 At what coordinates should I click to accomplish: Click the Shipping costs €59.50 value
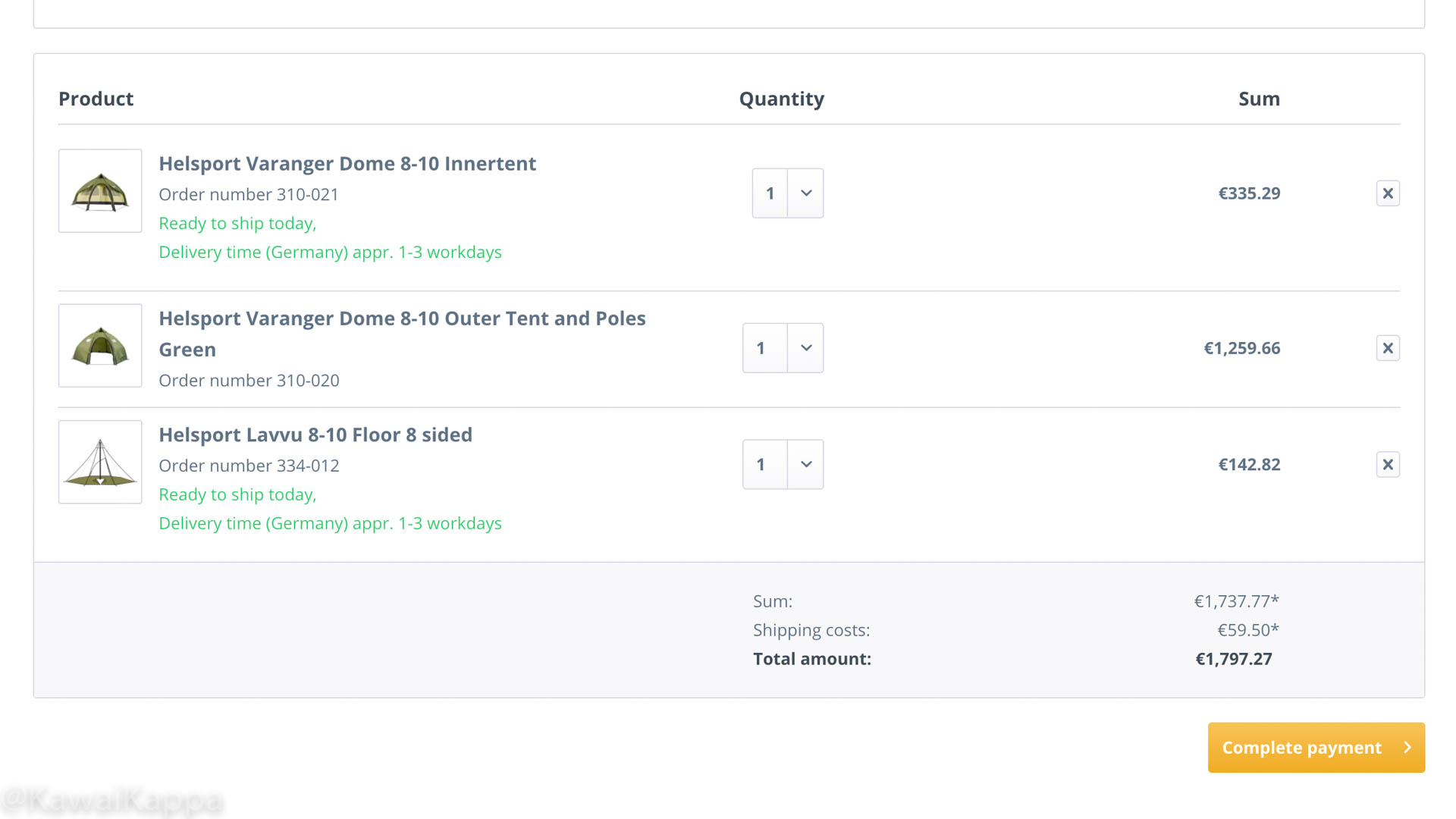tap(1248, 630)
